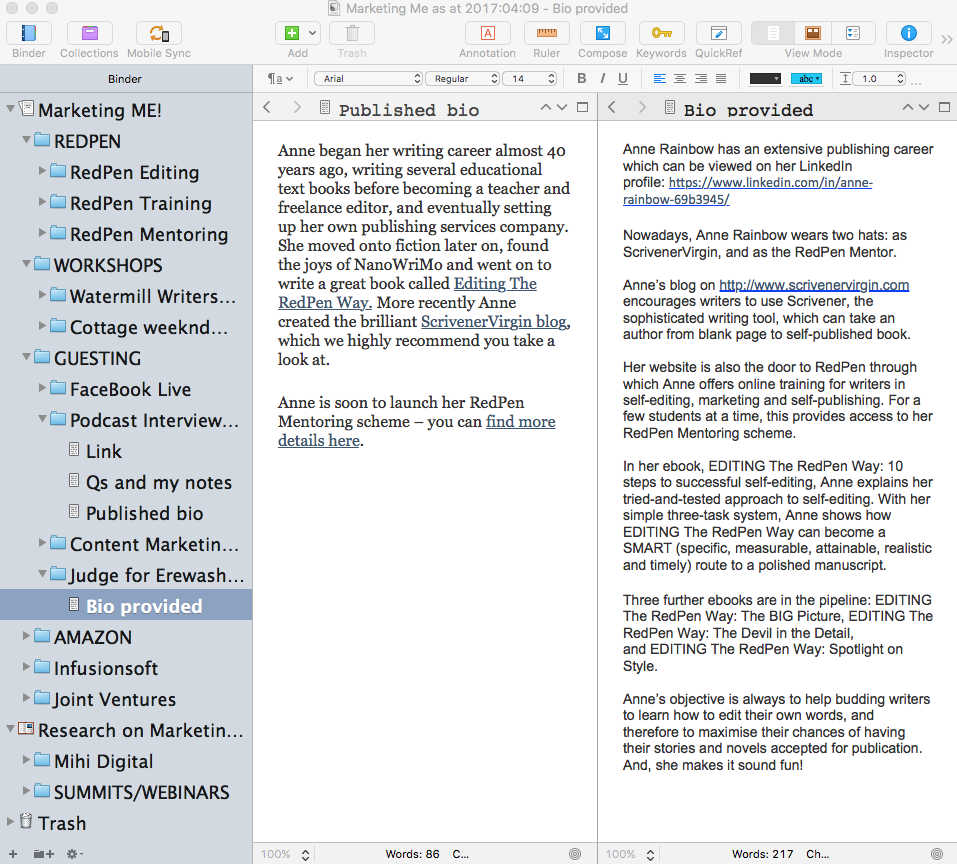This screenshot has height=864, width=957.
Task: Select the Link document in binder
Action: click(104, 452)
